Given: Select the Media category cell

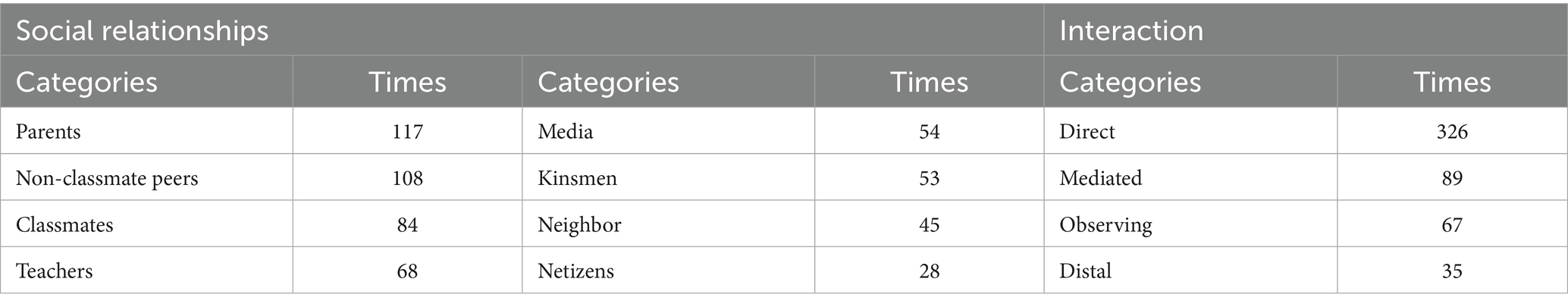Looking at the screenshot, I should point(565,132).
